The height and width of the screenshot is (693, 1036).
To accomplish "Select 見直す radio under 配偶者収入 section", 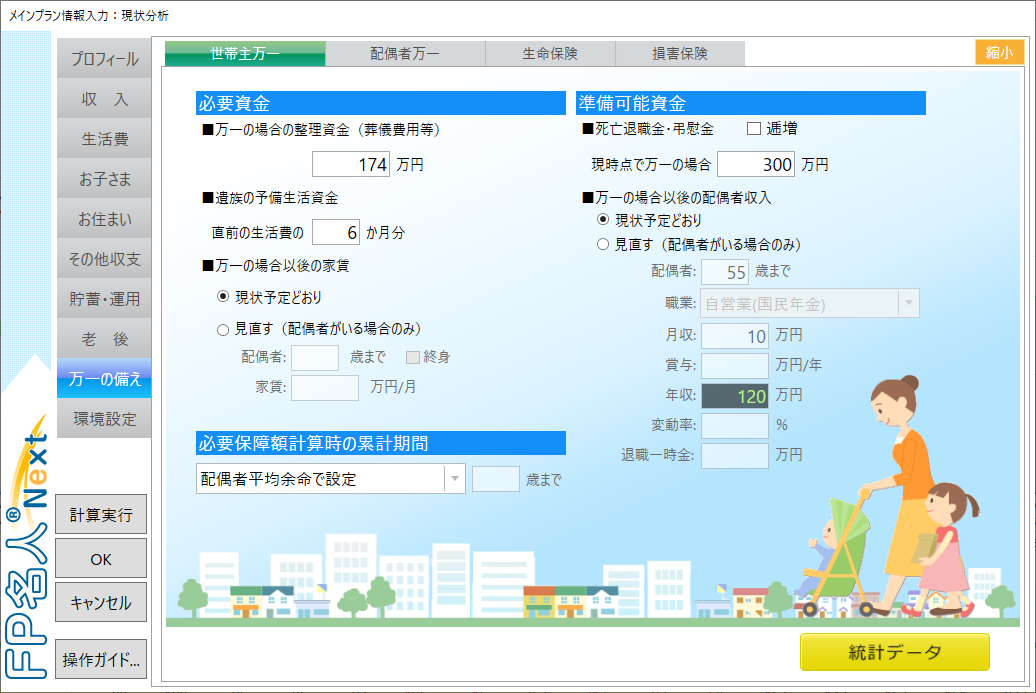I will [603, 244].
